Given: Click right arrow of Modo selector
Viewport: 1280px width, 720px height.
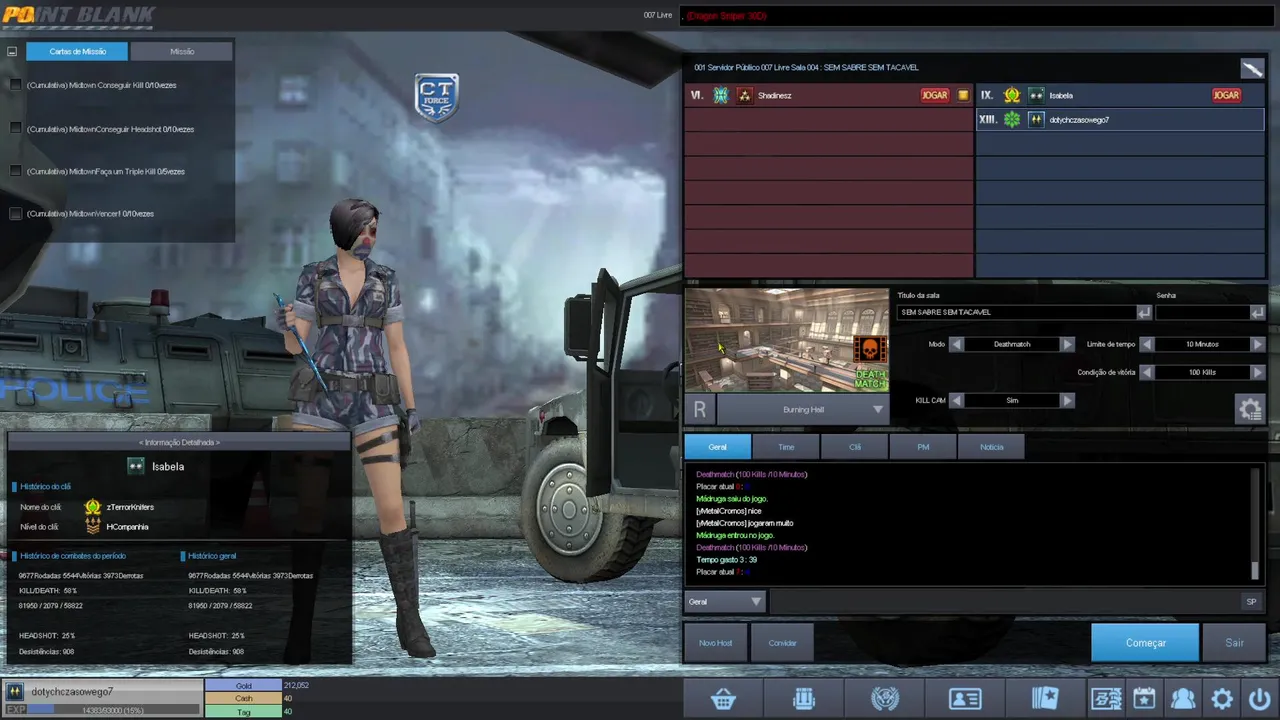Looking at the screenshot, I should click(1067, 344).
